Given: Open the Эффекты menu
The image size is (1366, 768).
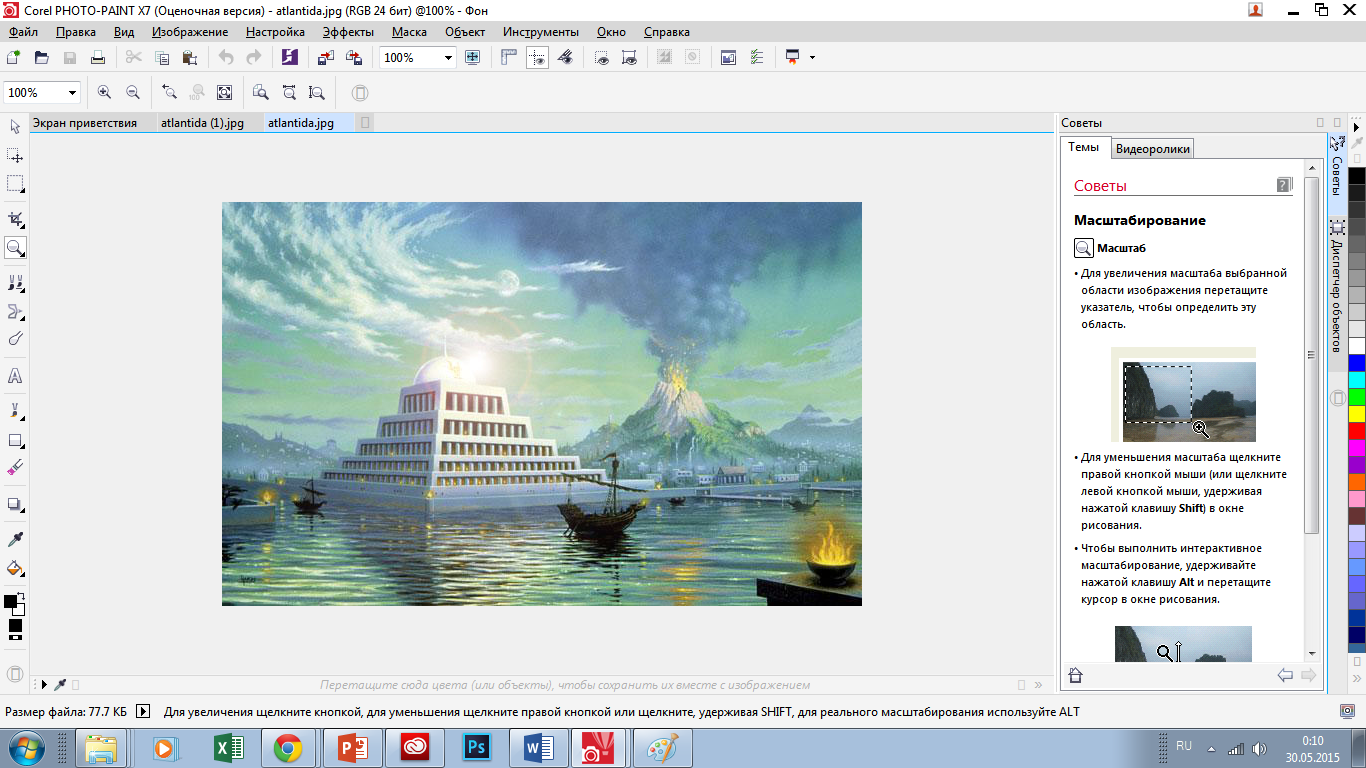Looking at the screenshot, I should click(348, 32).
